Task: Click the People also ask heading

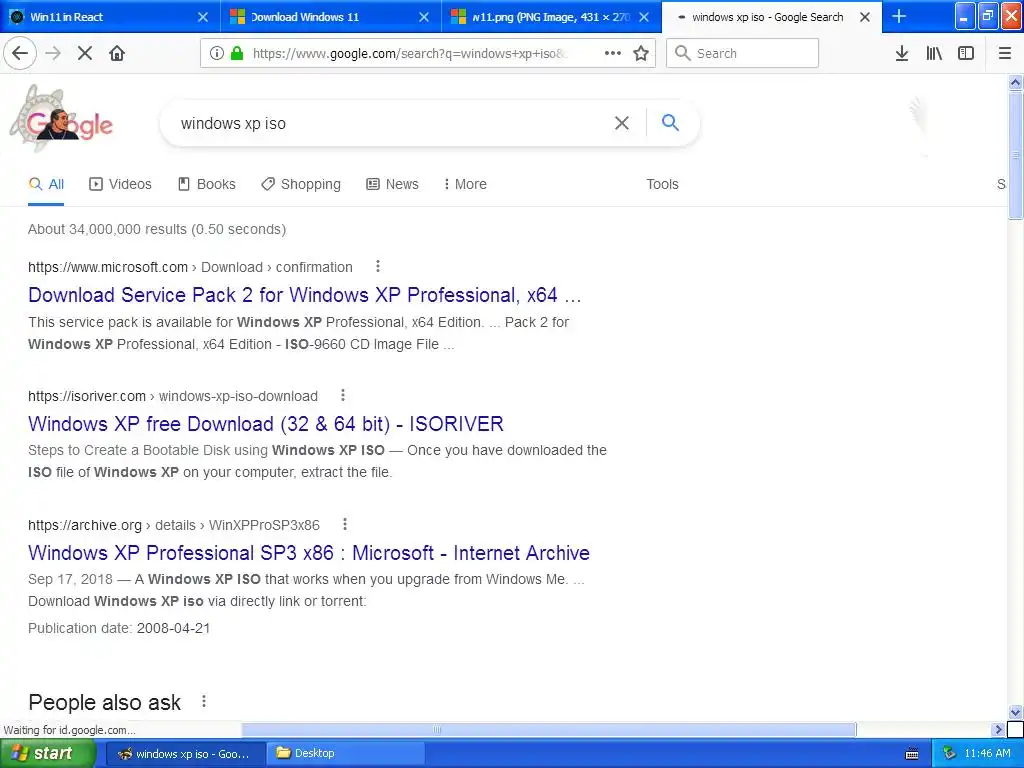Action: pyautogui.click(x=104, y=702)
